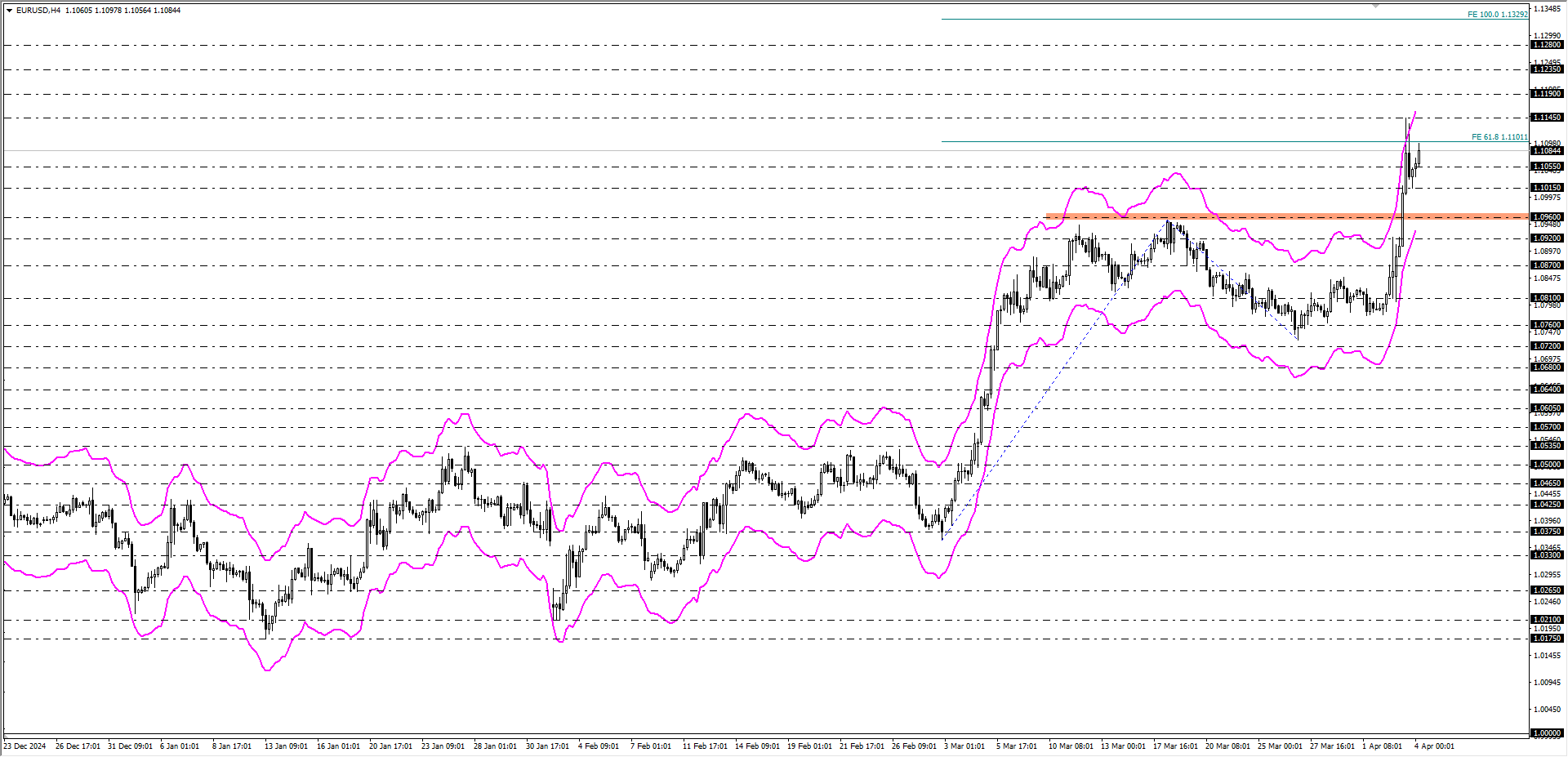Click the 13 Jan 09:01 time label

tap(287, 746)
